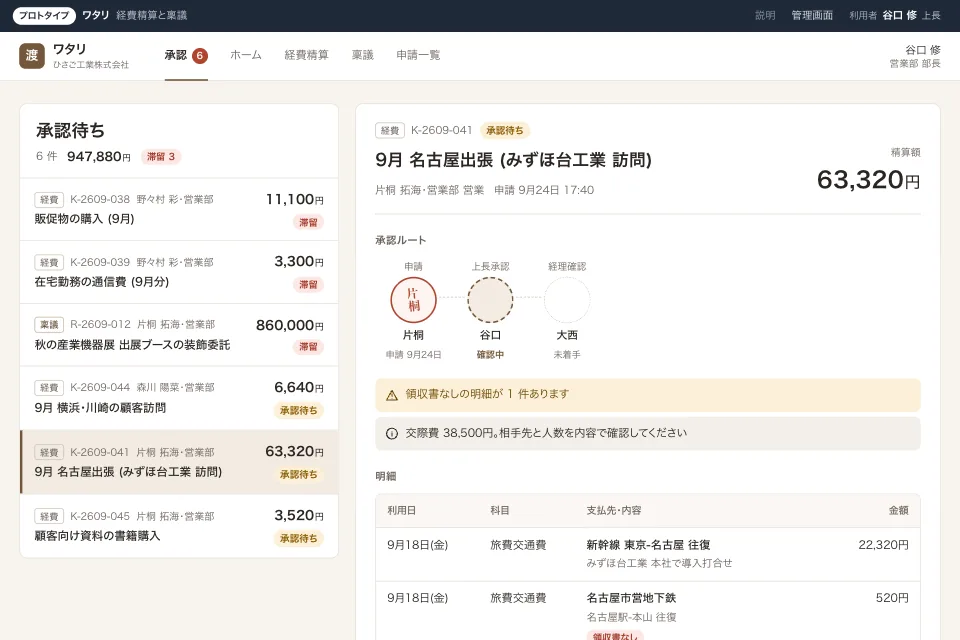Click the 63,320円 settlement total
This screenshot has height=640, width=960.
click(868, 180)
